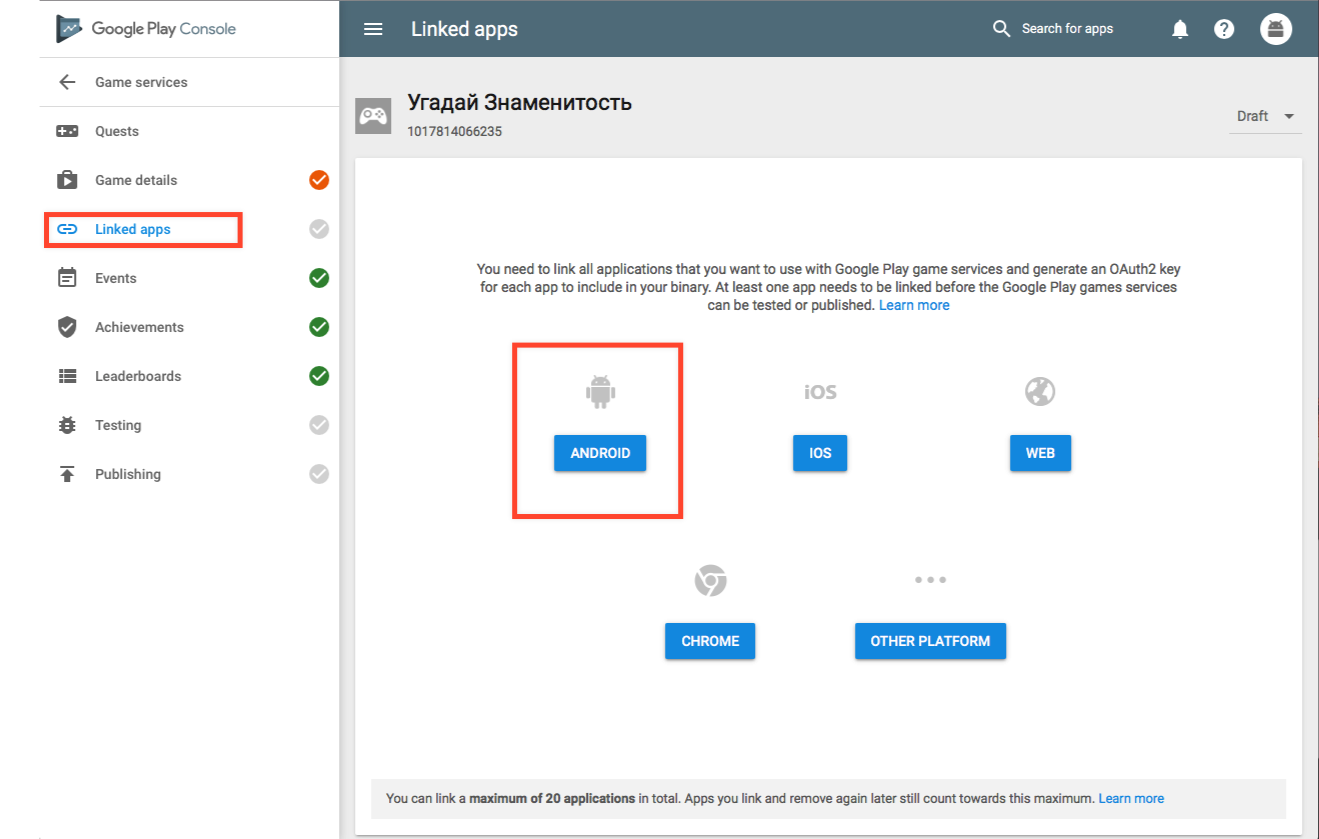
Task: Go to Game details
Action: [136, 180]
